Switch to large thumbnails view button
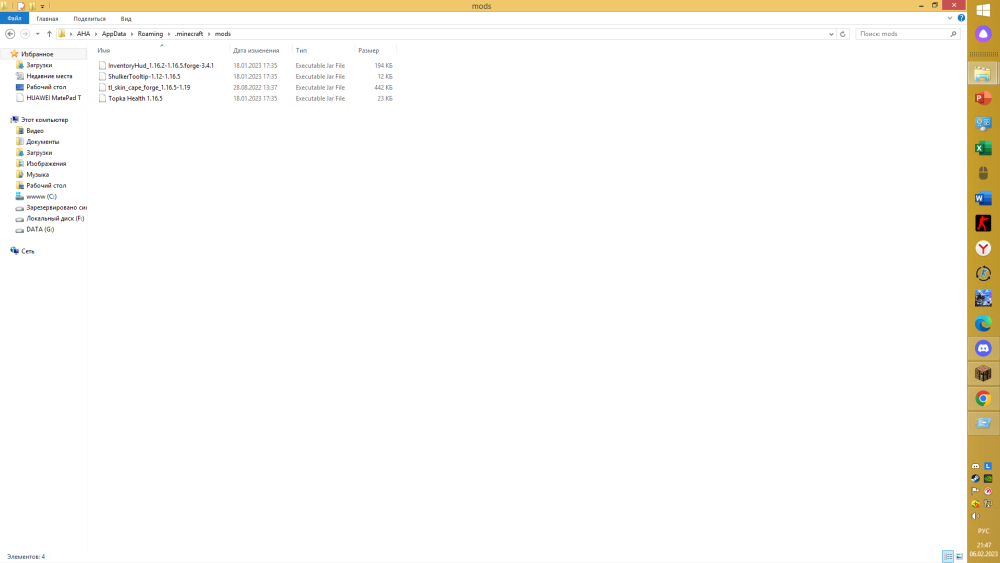 tap(959, 557)
